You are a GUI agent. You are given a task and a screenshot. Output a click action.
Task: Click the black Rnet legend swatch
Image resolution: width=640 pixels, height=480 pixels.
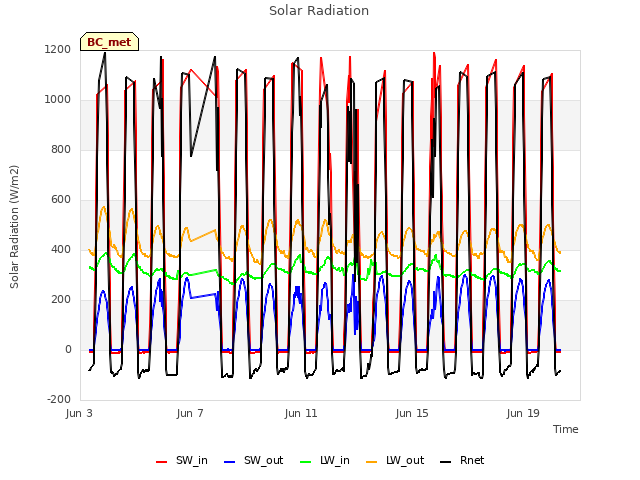point(446,462)
